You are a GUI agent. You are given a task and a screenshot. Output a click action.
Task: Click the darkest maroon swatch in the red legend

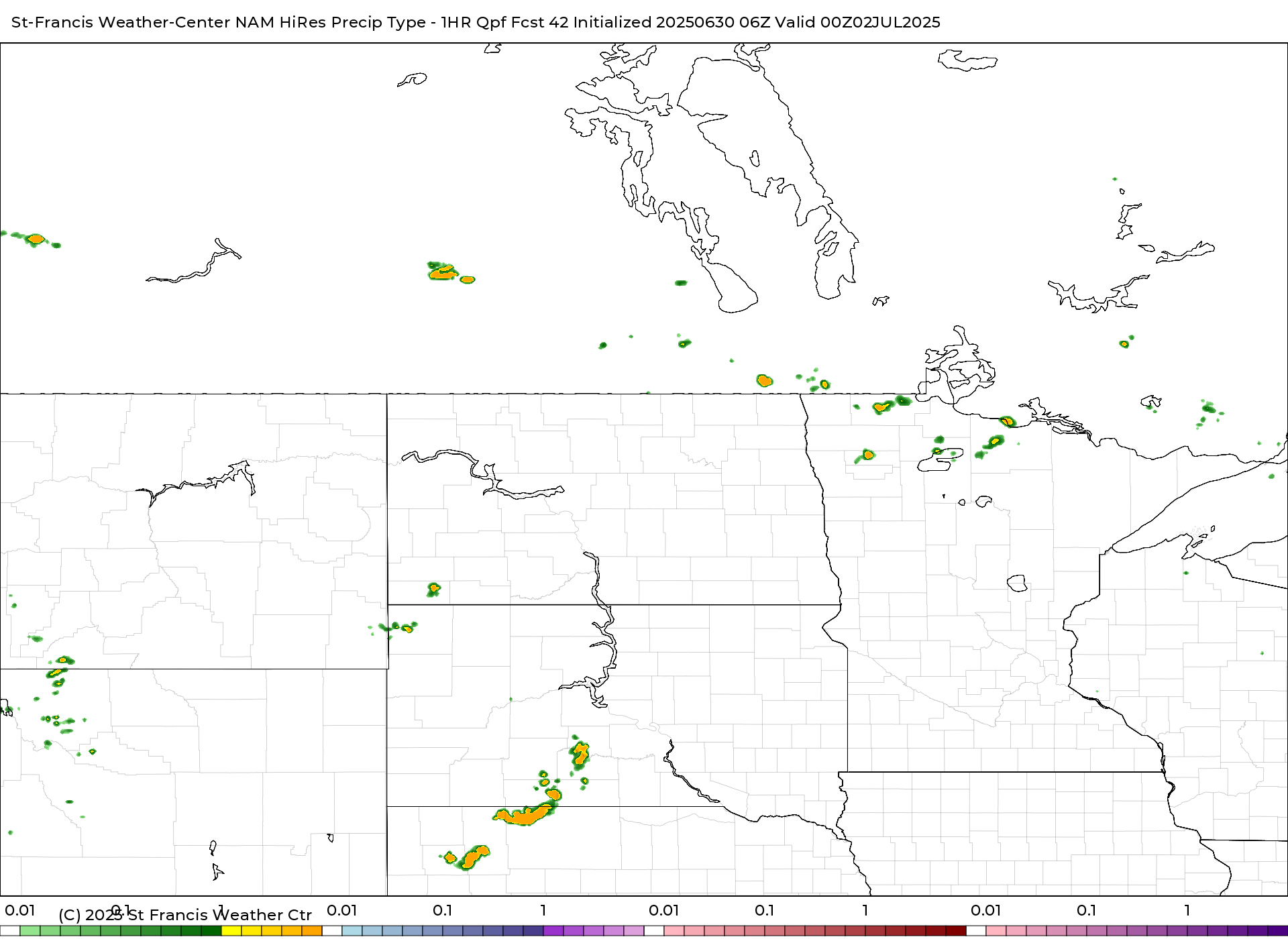point(956,931)
